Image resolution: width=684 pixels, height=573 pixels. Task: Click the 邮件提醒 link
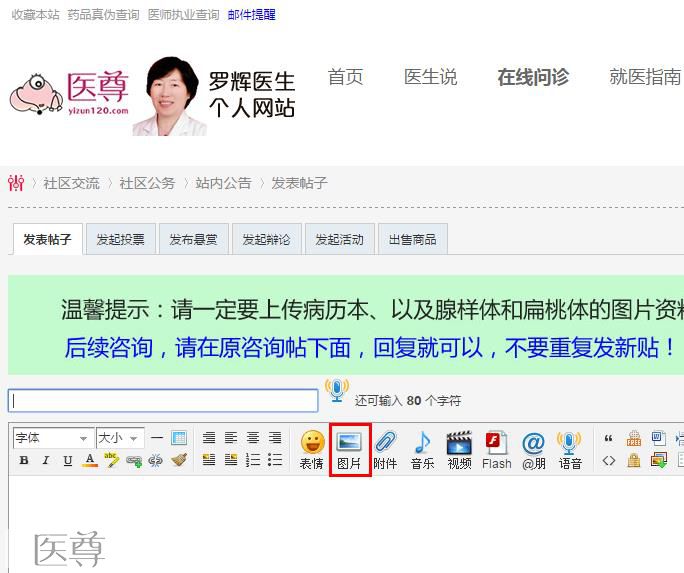point(251,15)
